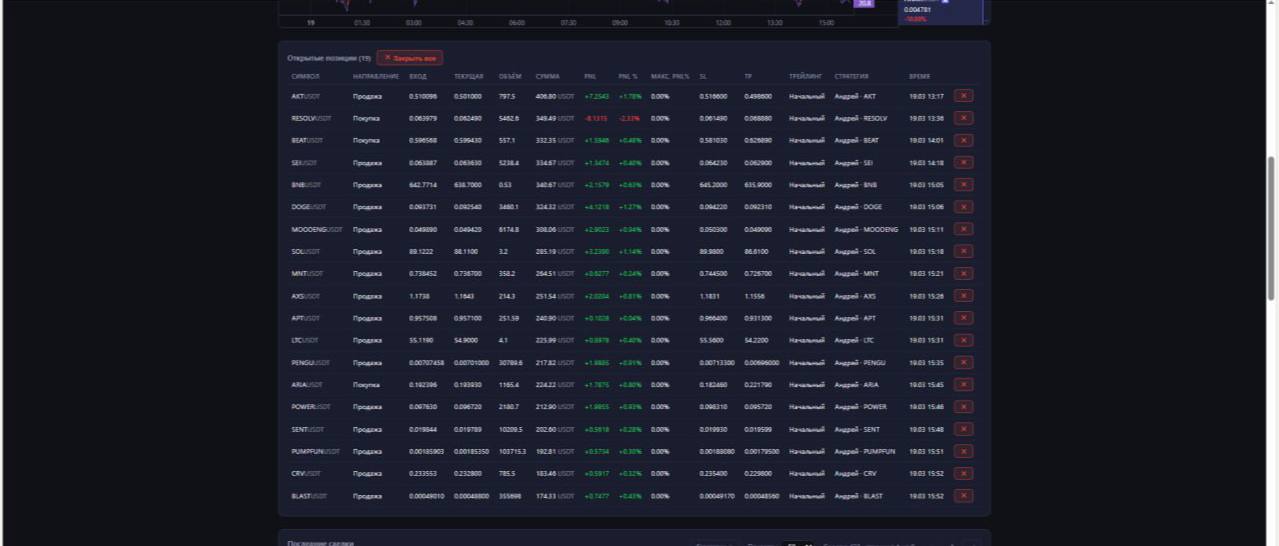
Task: Click the '55.1190' entry price of LTCUSDT
Action: point(421,340)
